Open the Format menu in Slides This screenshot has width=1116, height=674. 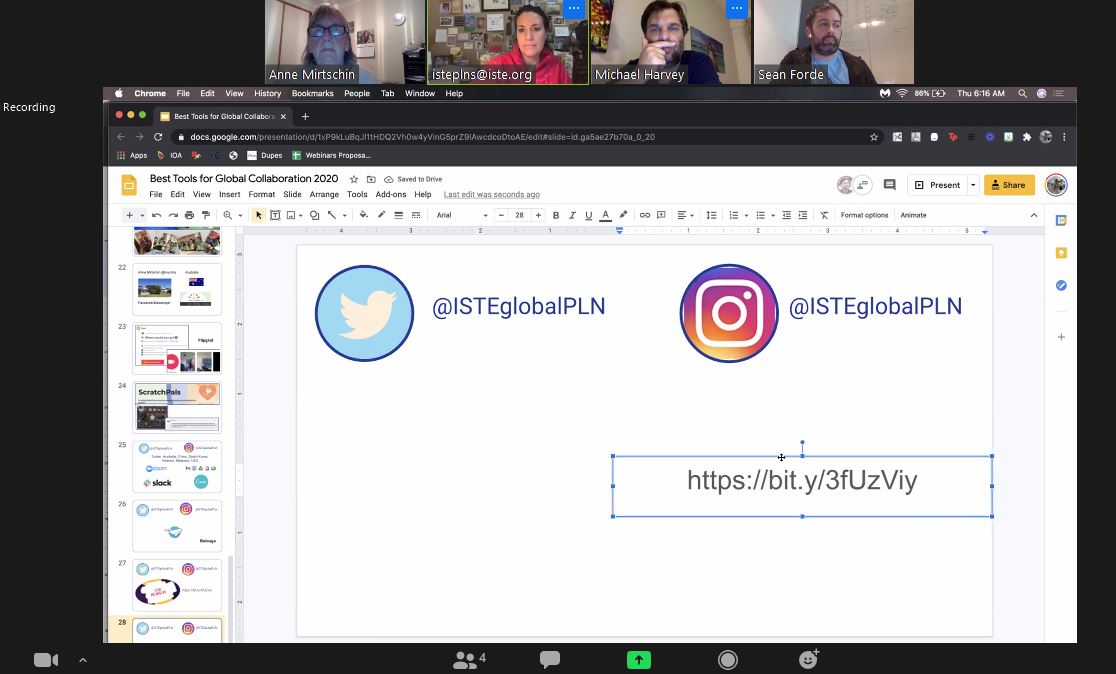click(x=261, y=194)
